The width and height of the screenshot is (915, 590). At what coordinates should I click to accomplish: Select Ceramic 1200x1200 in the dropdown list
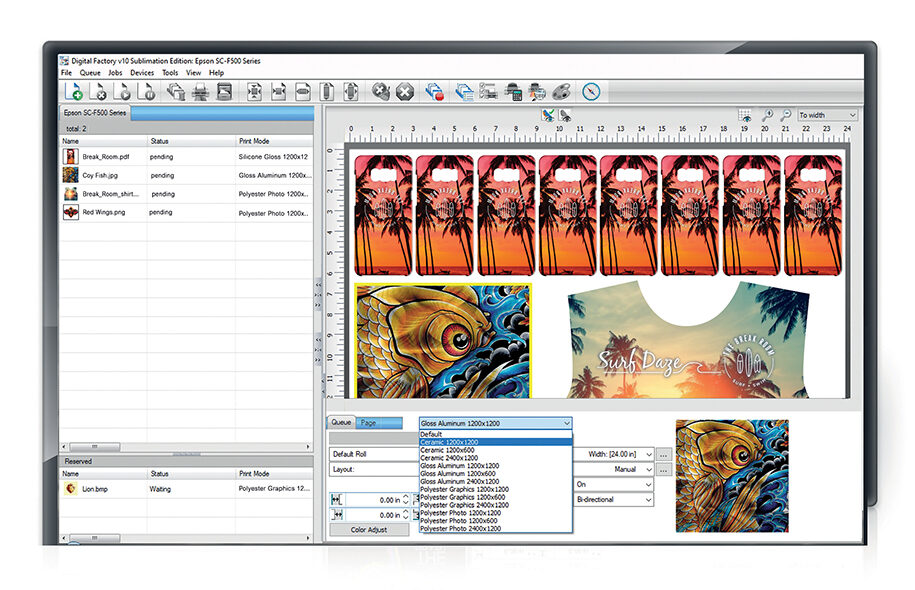pos(495,442)
